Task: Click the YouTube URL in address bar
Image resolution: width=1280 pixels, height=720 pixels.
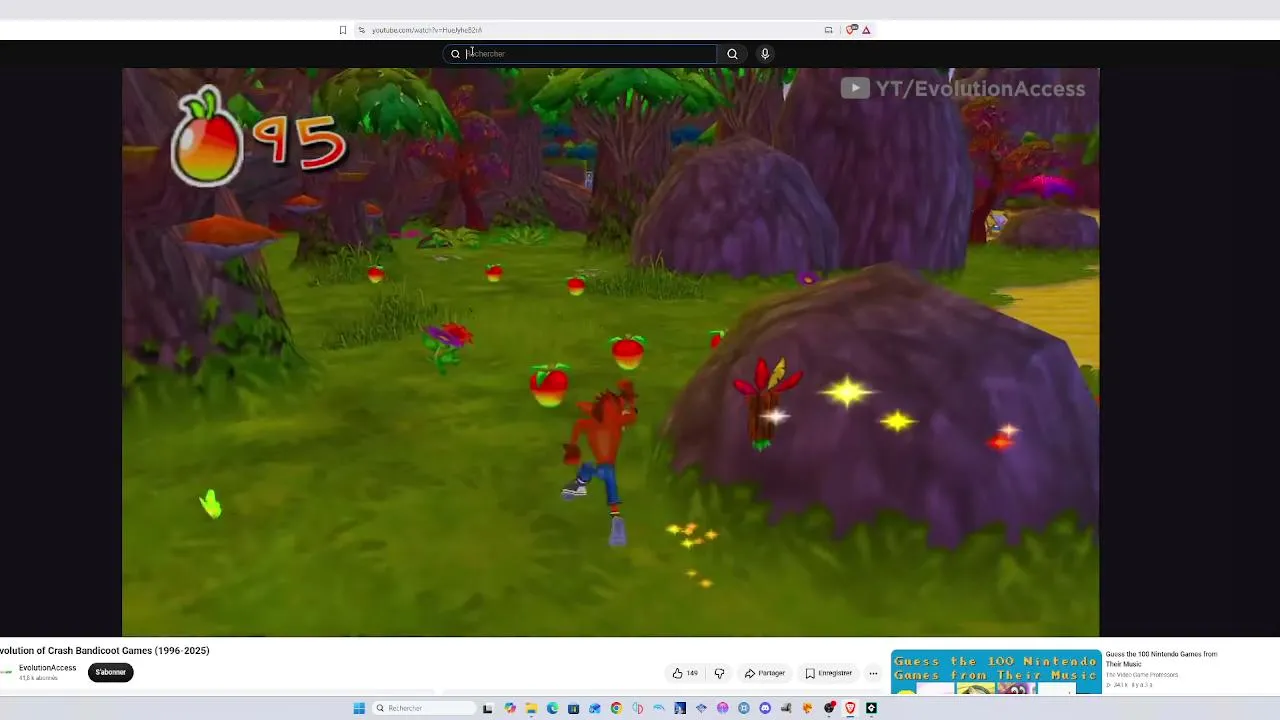Action: tap(427, 30)
